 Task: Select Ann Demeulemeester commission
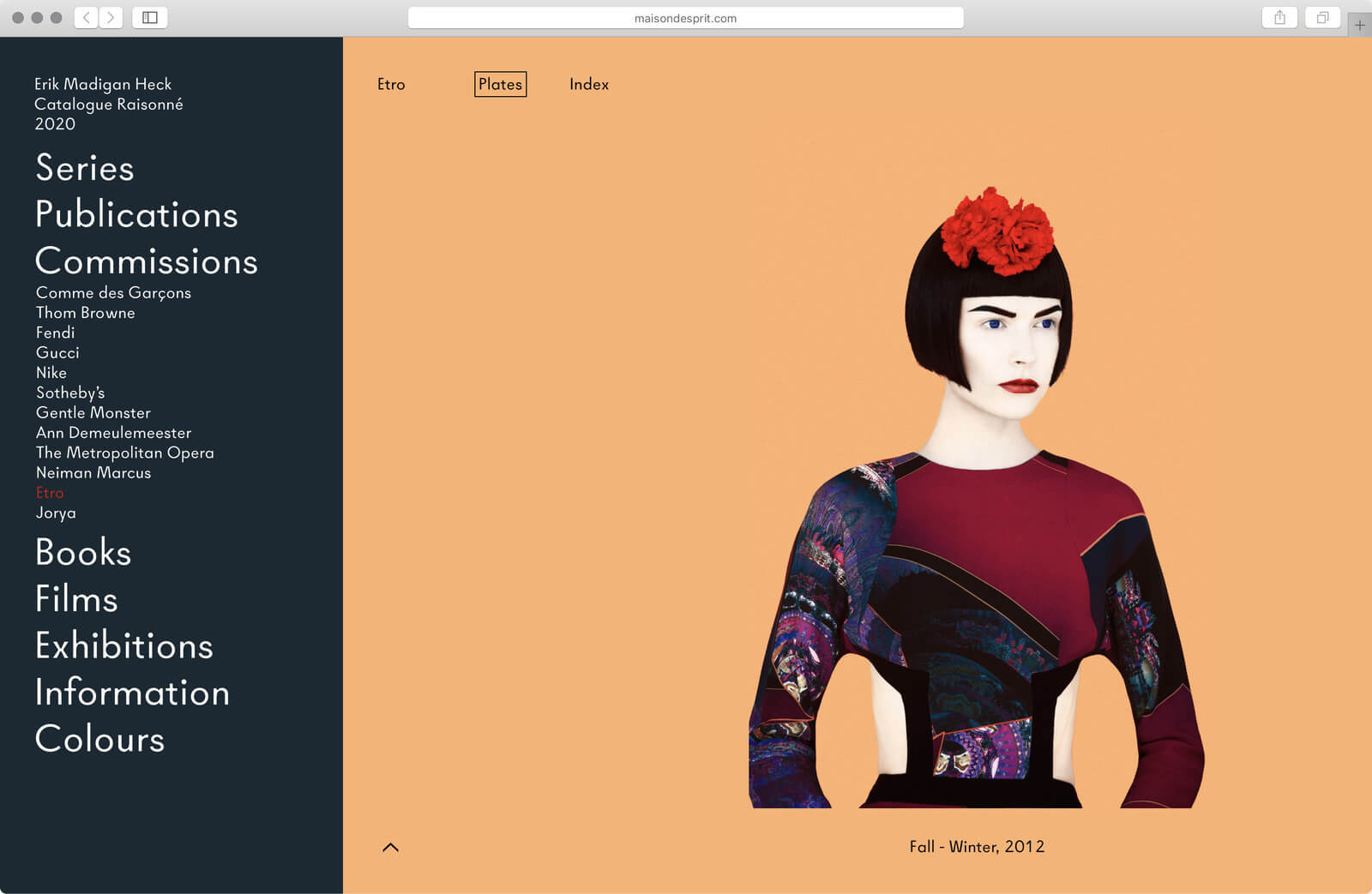point(113,433)
